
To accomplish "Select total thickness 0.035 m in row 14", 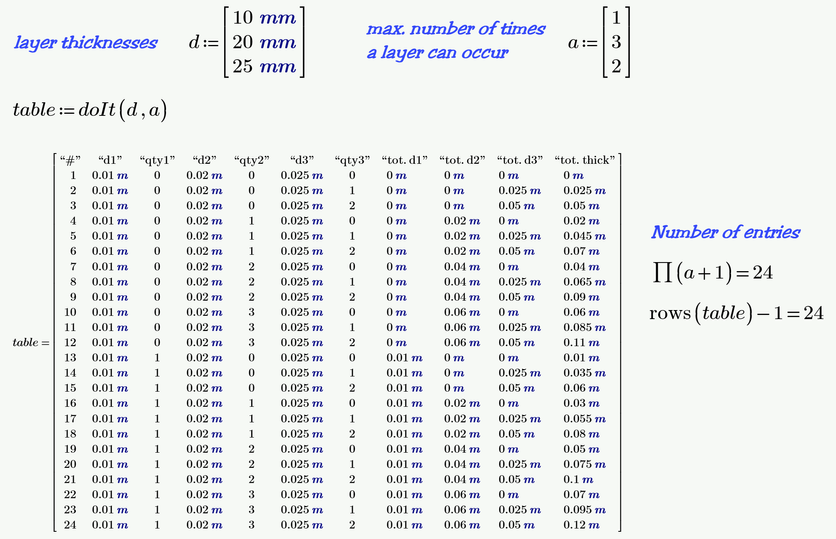I will pos(585,373).
